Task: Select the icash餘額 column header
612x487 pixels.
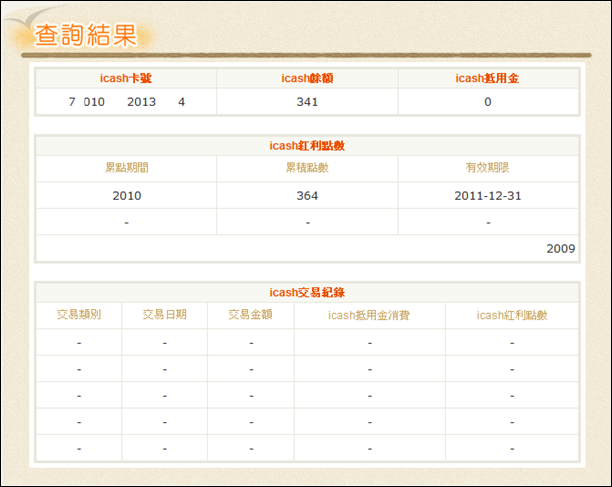Action: pyautogui.click(x=307, y=78)
